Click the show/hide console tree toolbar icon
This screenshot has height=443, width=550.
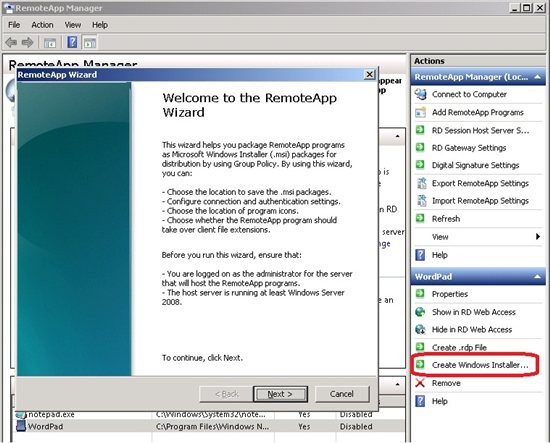coord(50,43)
